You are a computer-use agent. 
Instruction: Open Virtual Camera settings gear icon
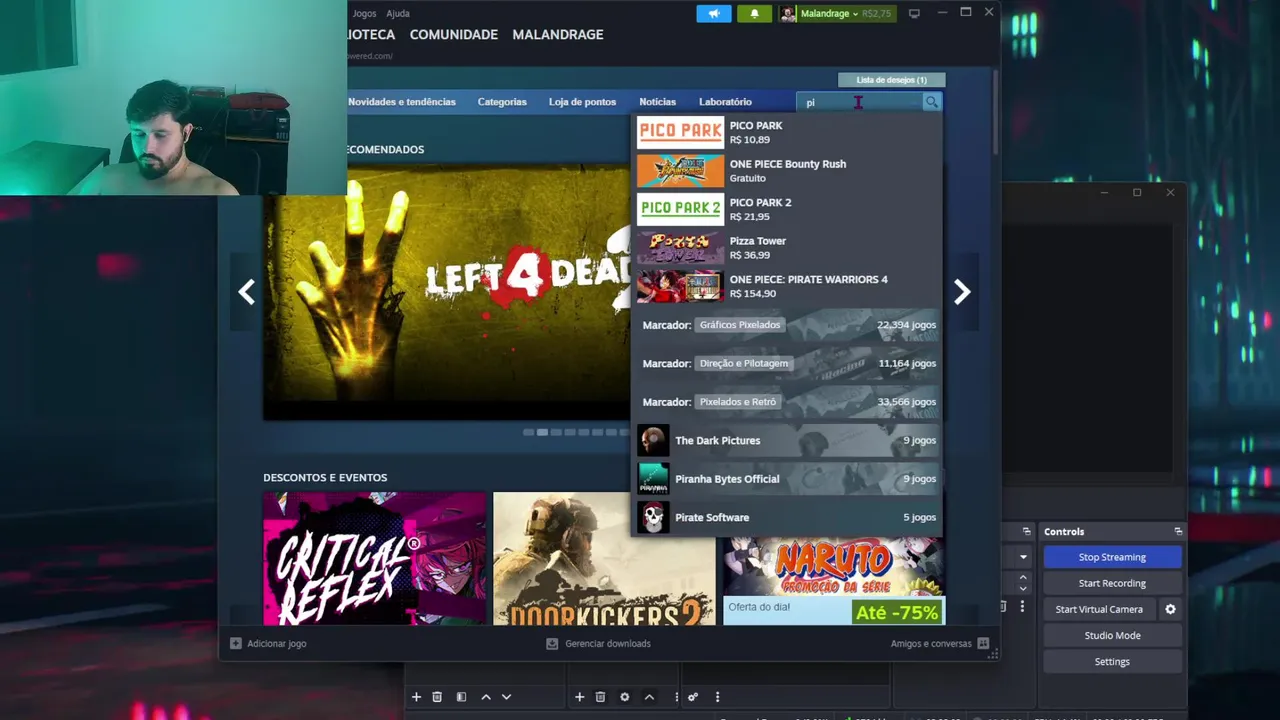[1170, 609]
